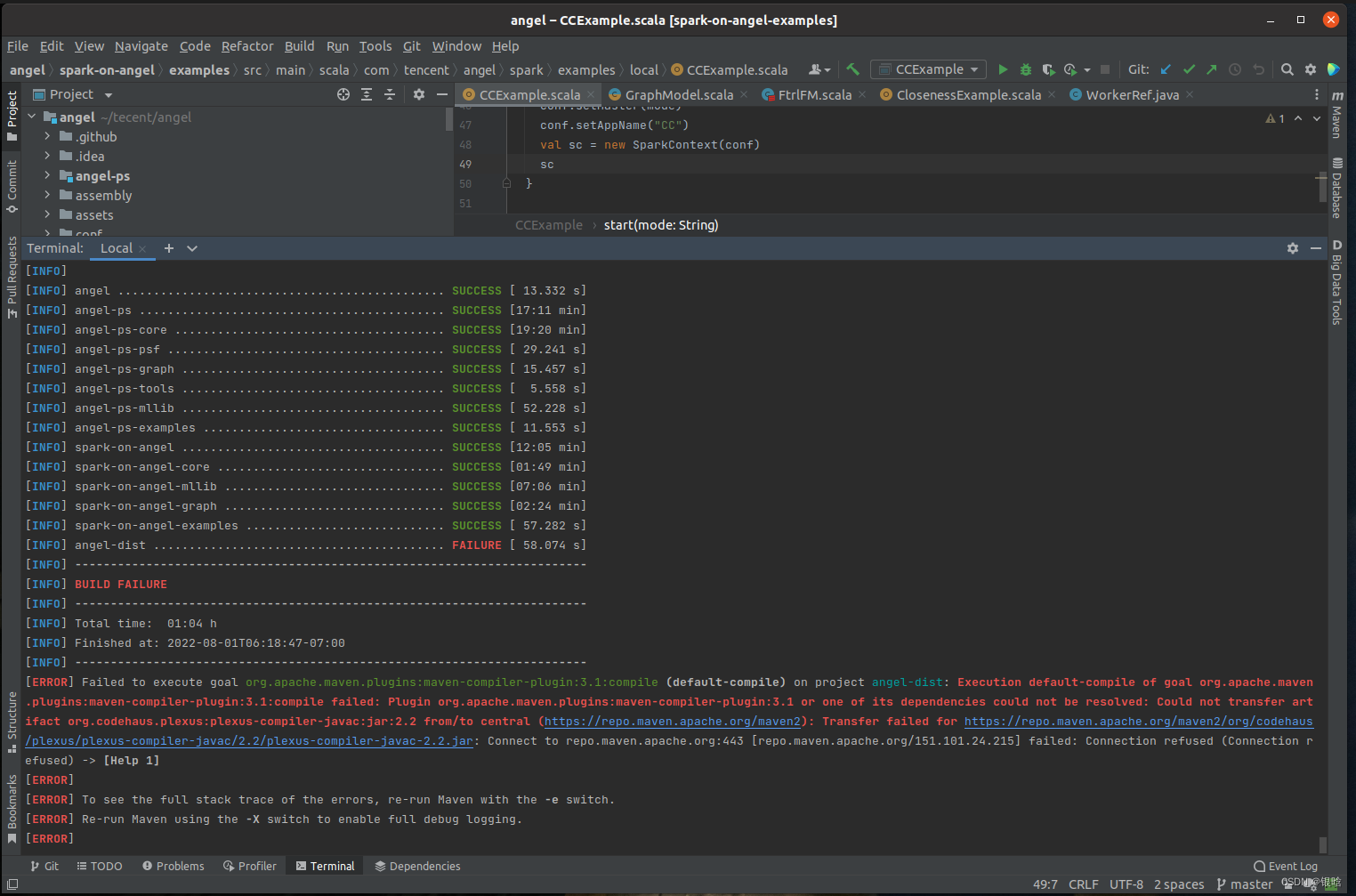
Task: Run CCExample with the green play icon
Action: tap(1003, 69)
